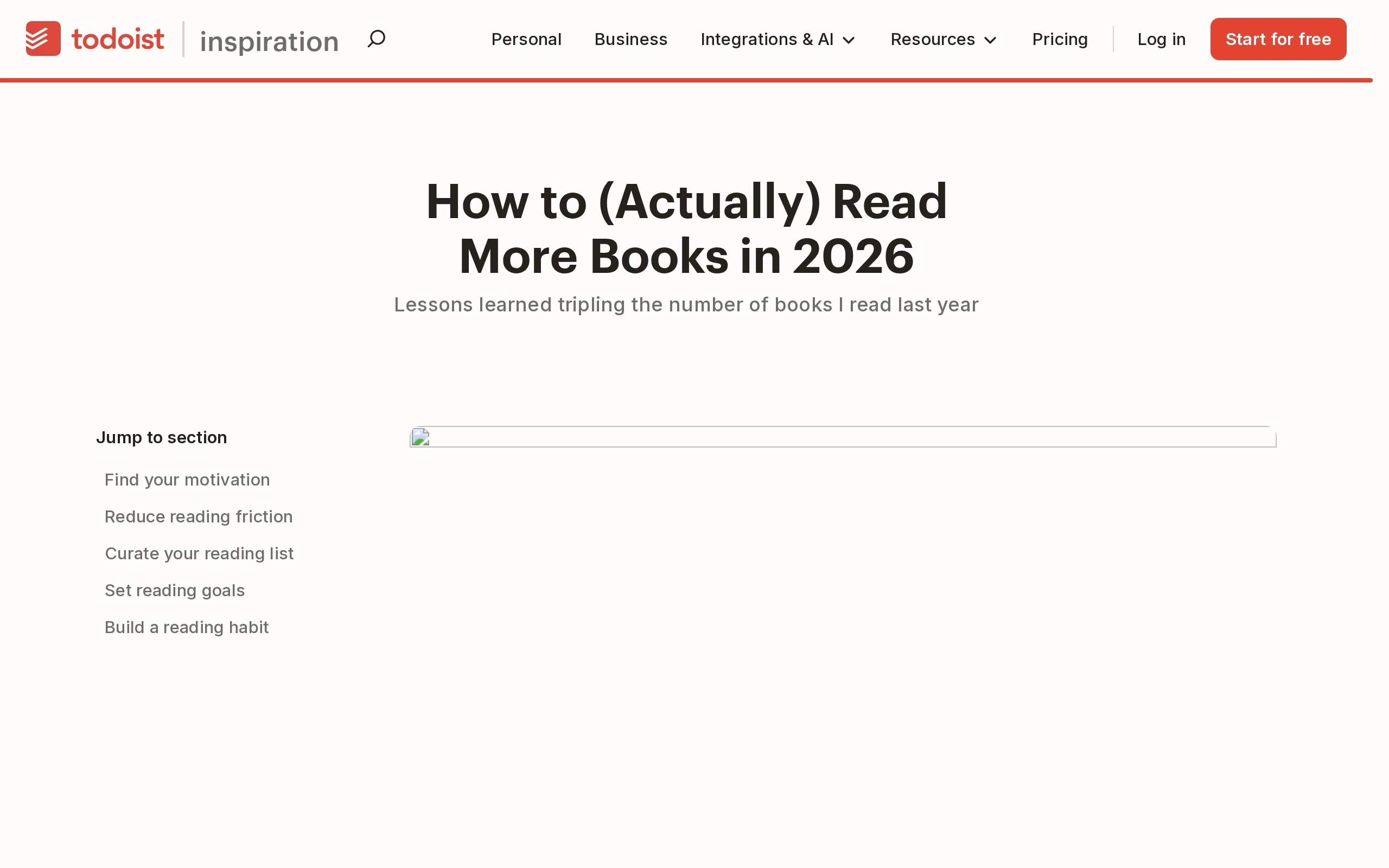
Task: Open the Business menu item
Action: point(631,39)
